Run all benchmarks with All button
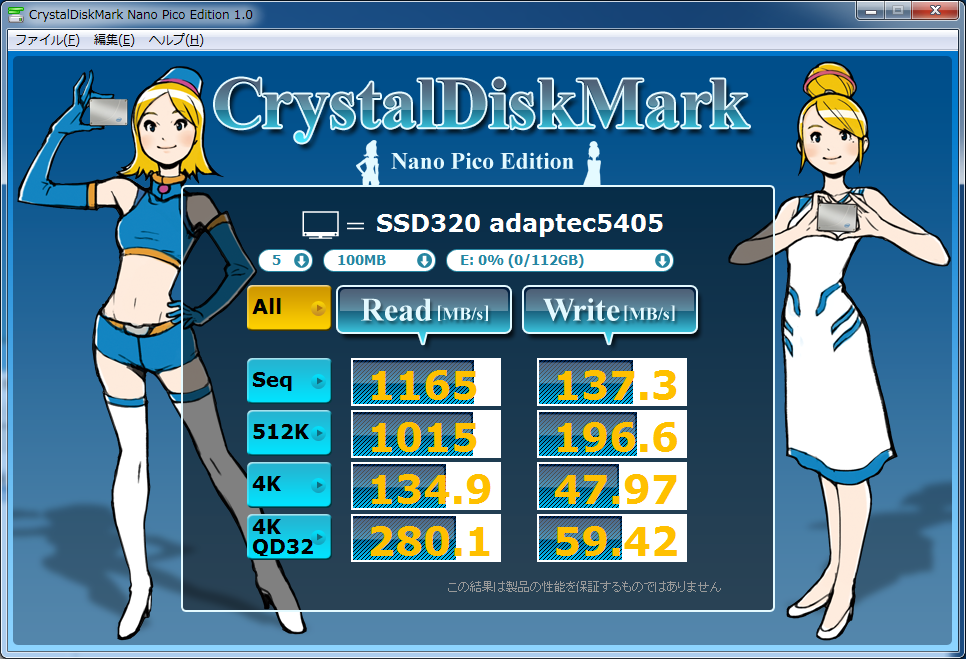966x659 pixels. pos(289,307)
